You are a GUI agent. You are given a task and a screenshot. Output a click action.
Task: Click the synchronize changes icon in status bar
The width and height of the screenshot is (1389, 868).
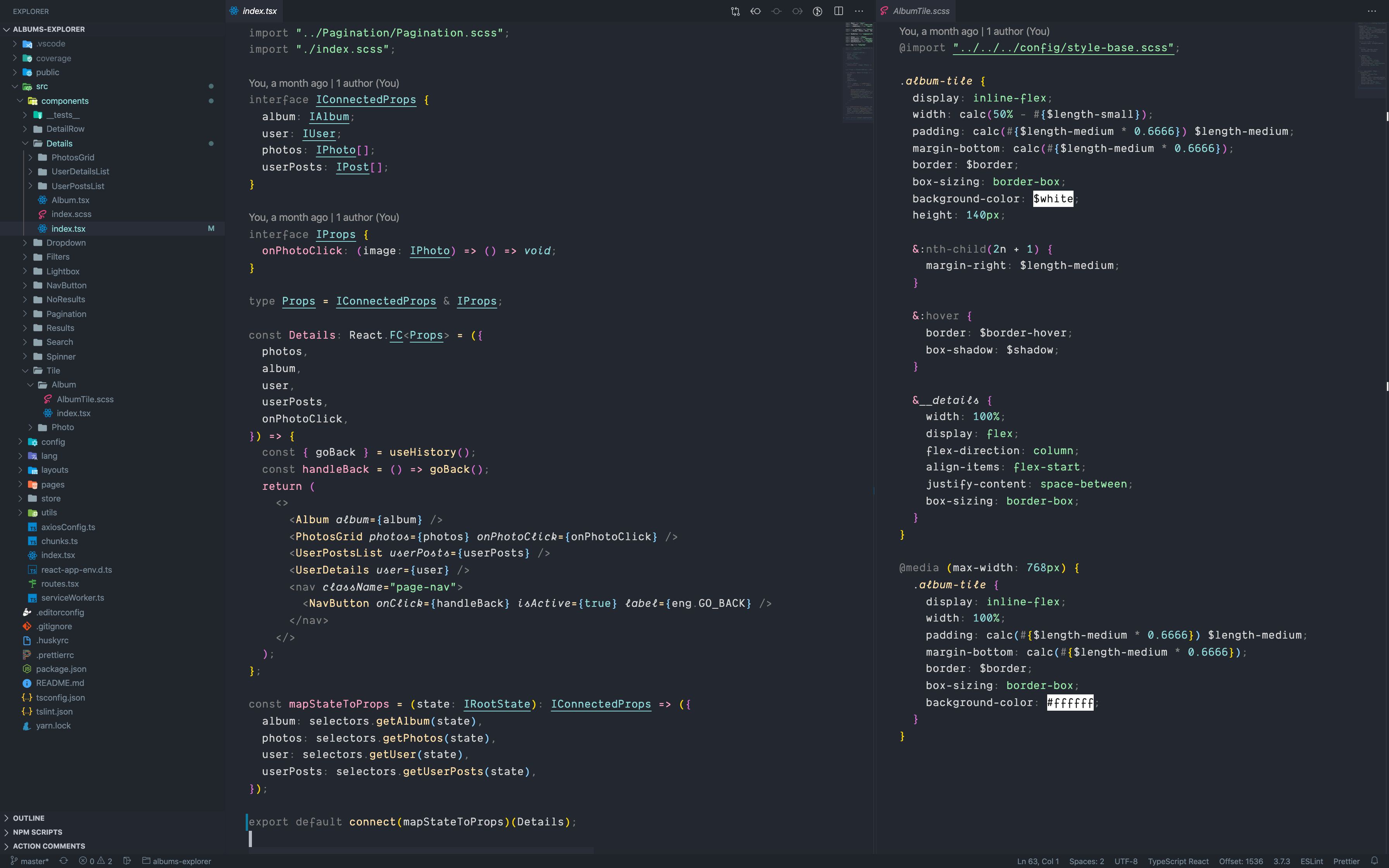[x=64, y=861]
